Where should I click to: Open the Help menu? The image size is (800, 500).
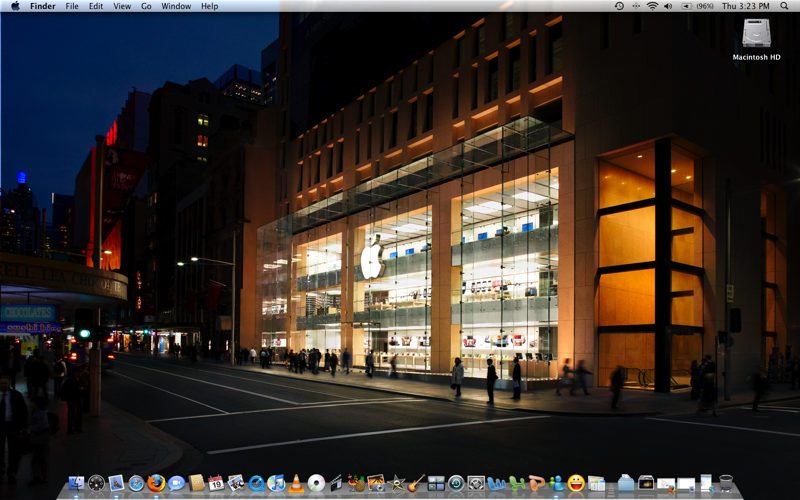click(209, 6)
